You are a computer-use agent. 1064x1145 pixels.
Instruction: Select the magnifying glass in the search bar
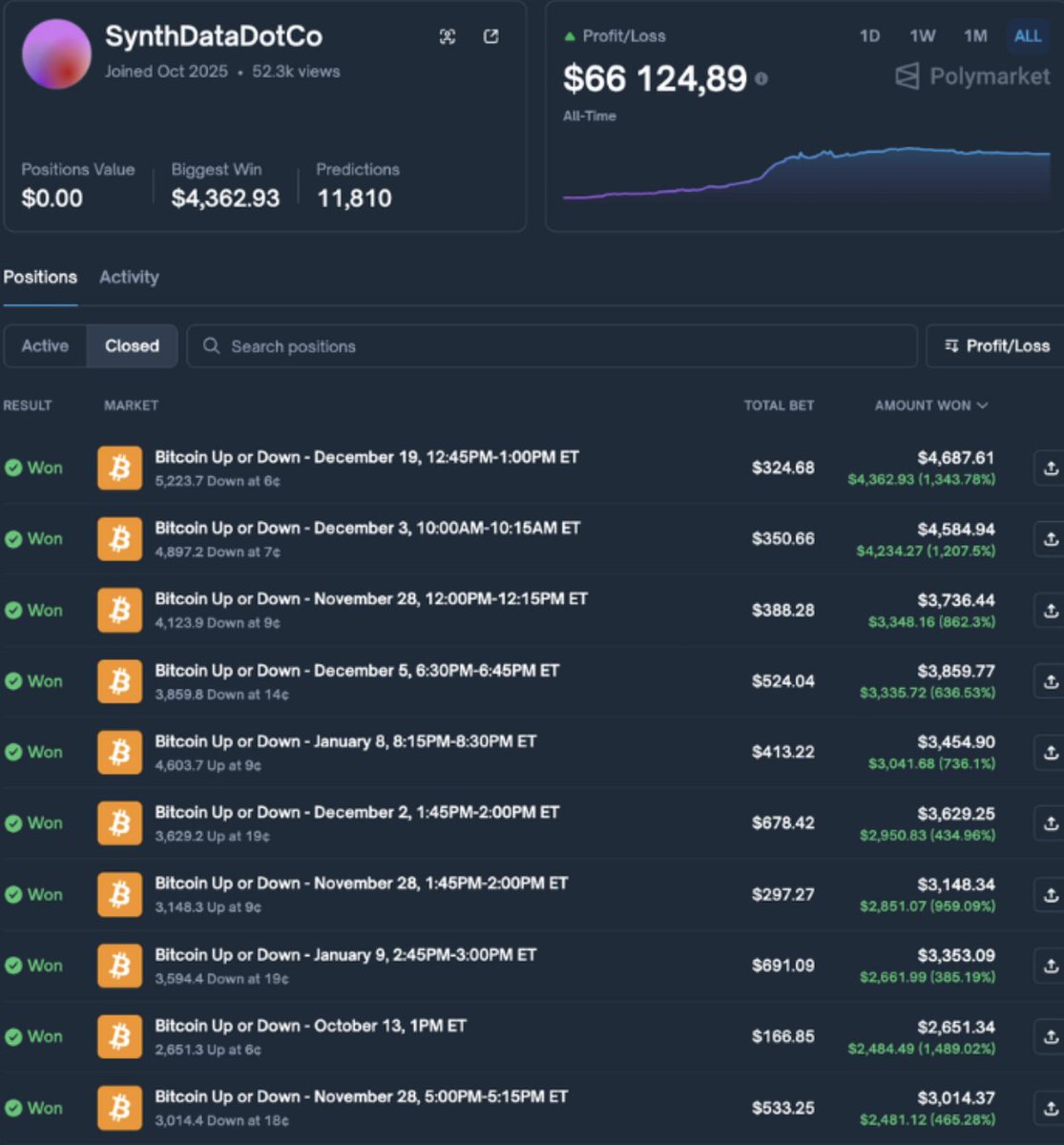(212, 346)
